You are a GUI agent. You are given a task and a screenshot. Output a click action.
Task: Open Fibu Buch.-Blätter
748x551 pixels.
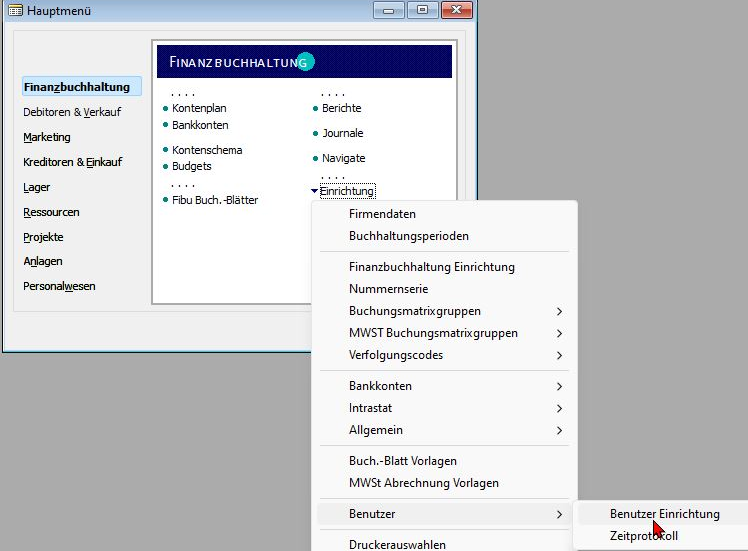(215, 200)
